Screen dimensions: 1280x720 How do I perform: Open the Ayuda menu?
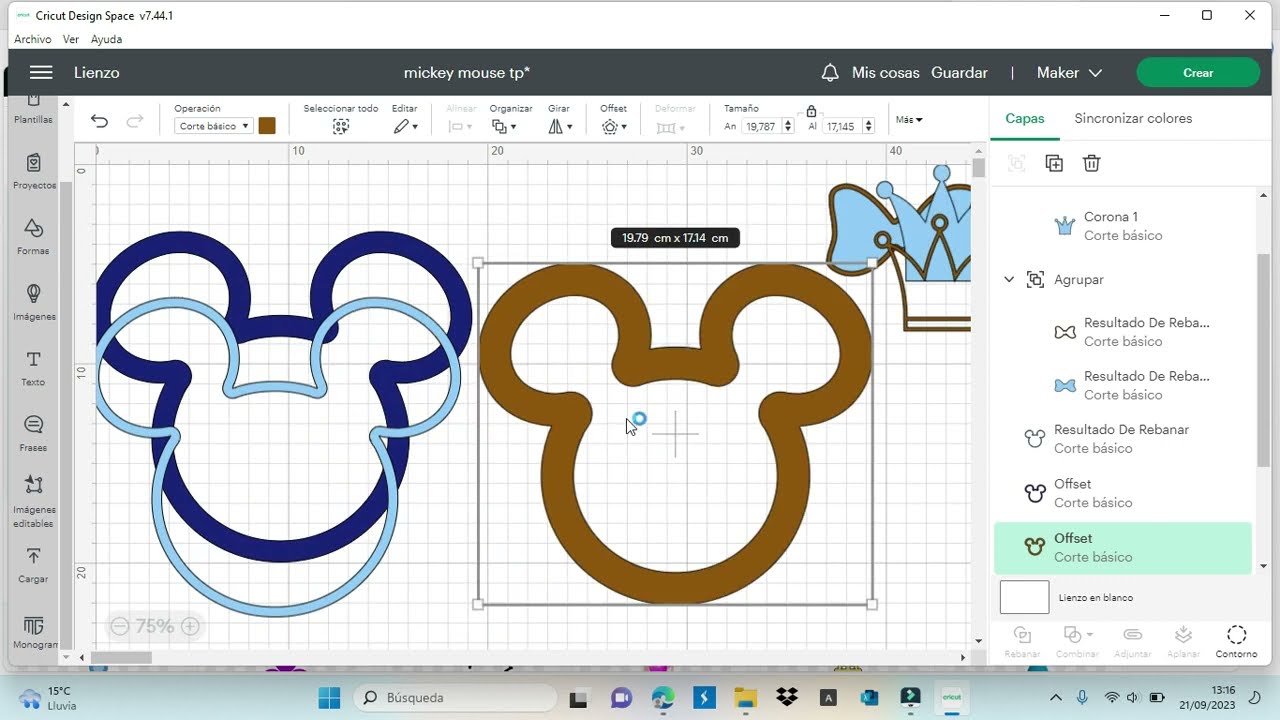pyautogui.click(x=106, y=39)
